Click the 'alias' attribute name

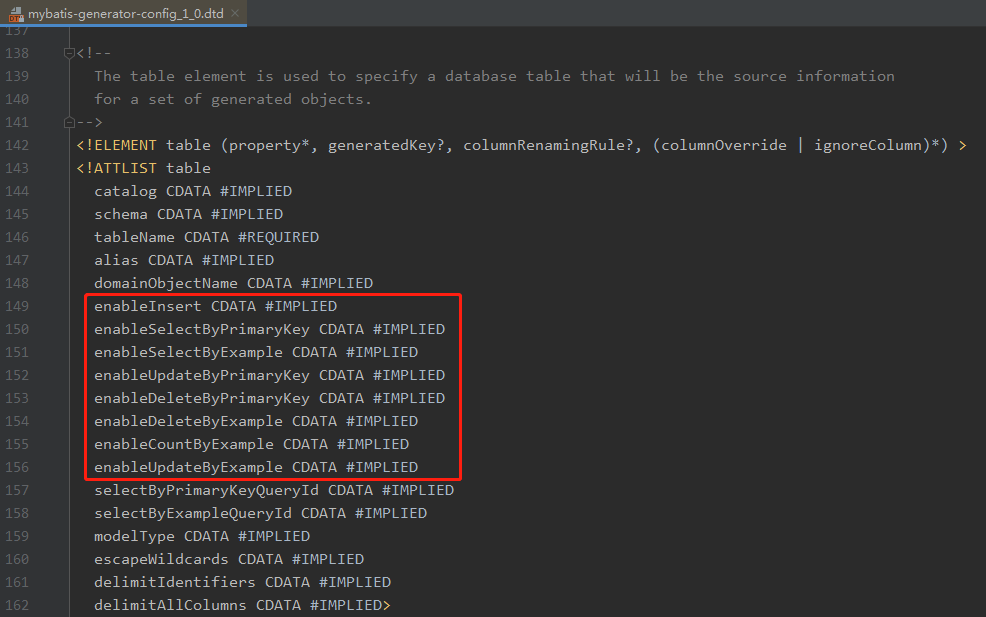(x=116, y=260)
